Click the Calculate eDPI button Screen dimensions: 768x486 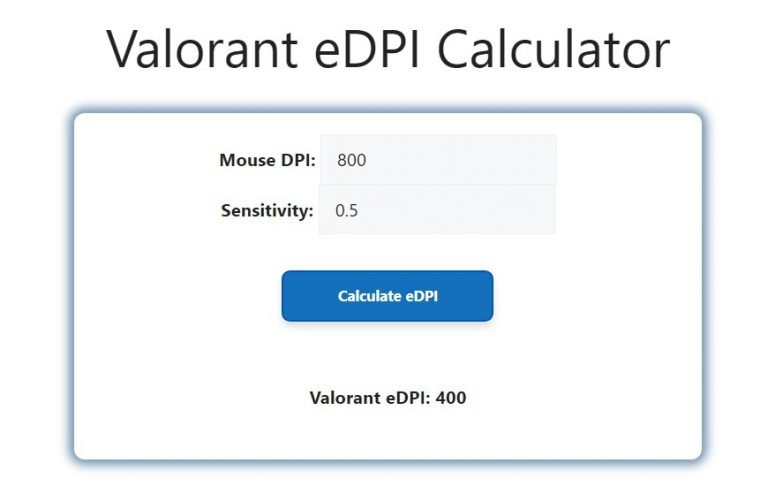[387, 296]
